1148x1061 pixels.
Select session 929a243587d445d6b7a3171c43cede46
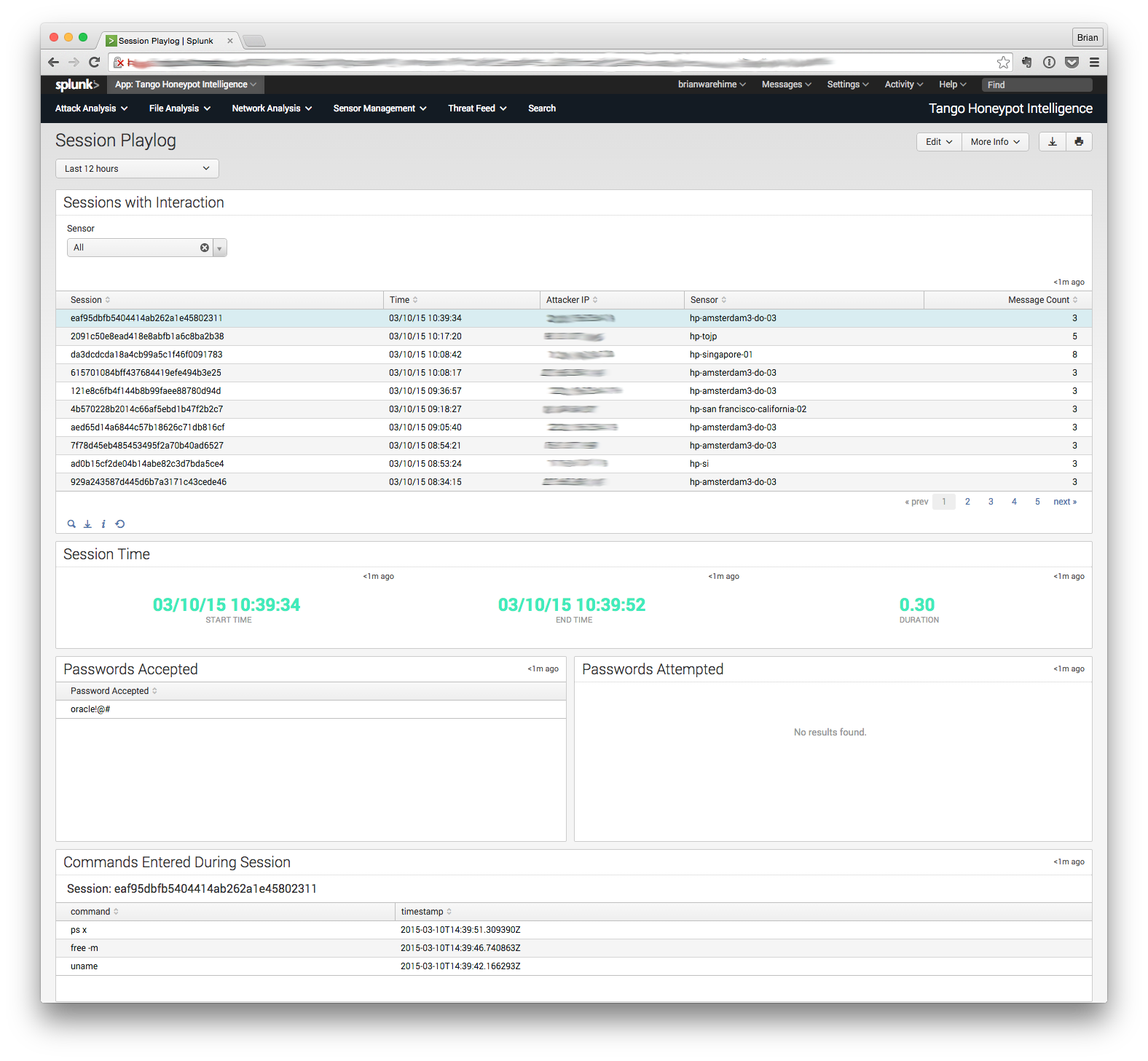point(149,482)
